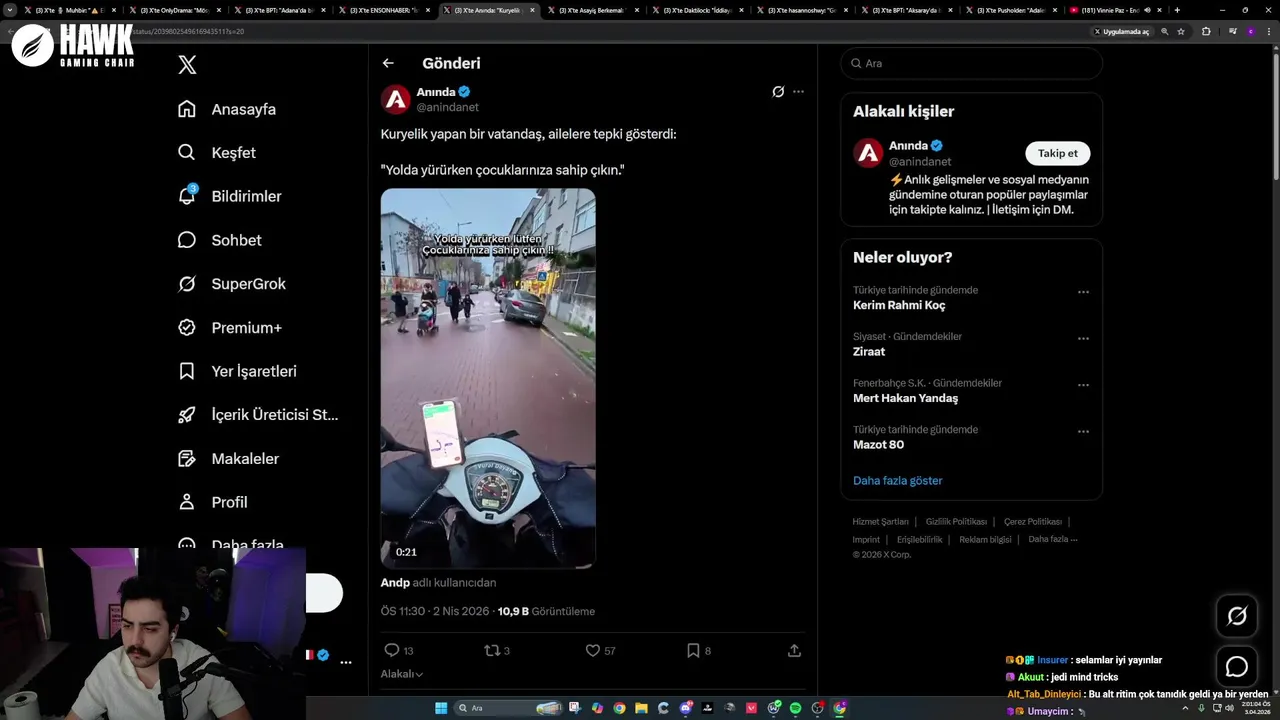
Task: Click Daha fazla göster under trends
Action: (x=897, y=480)
